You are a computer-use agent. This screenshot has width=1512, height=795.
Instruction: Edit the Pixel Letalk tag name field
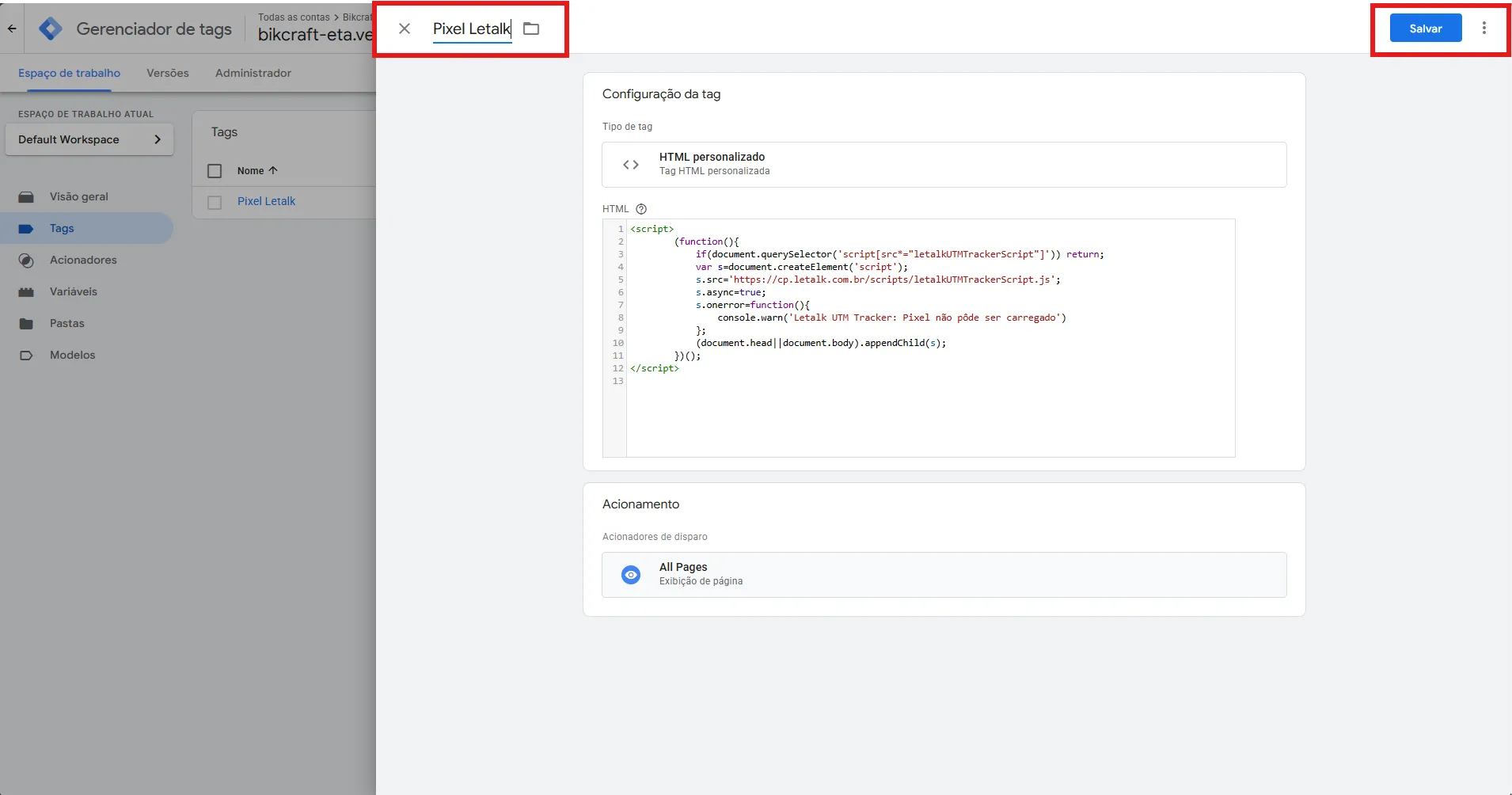coord(472,29)
